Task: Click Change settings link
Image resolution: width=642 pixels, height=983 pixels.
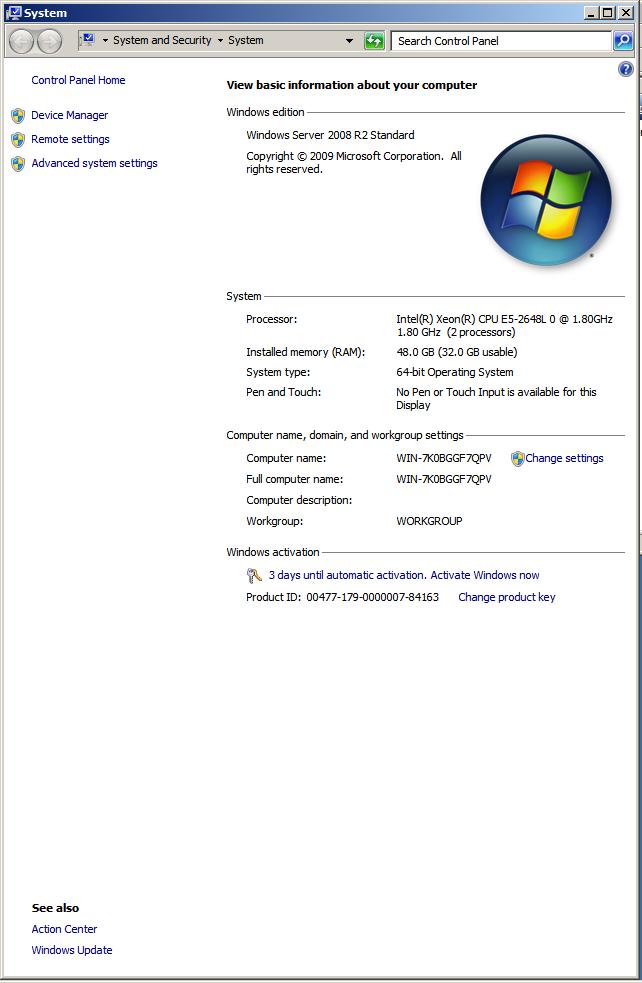Action: (564, 458)
